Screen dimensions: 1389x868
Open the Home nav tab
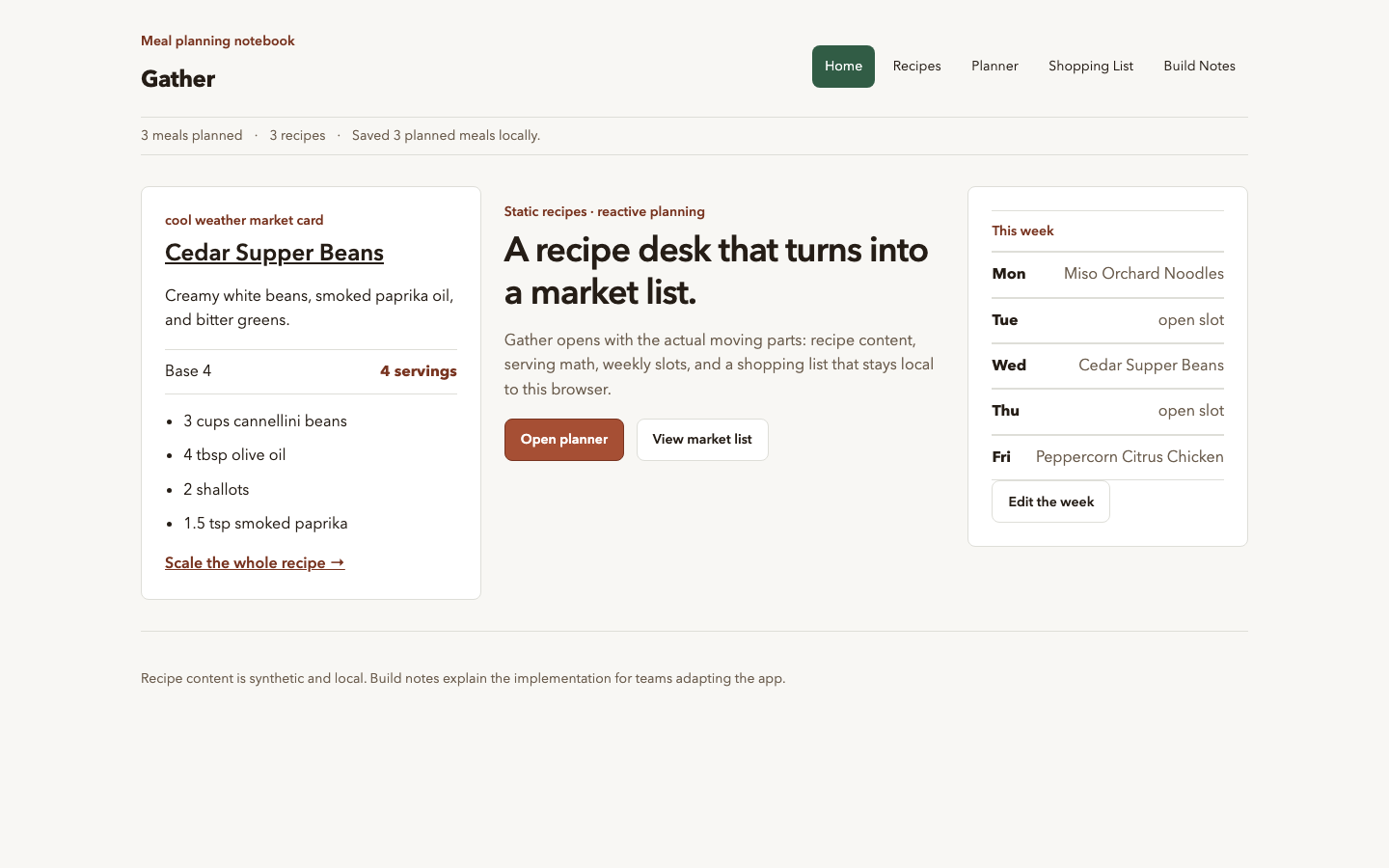(843, 67)
